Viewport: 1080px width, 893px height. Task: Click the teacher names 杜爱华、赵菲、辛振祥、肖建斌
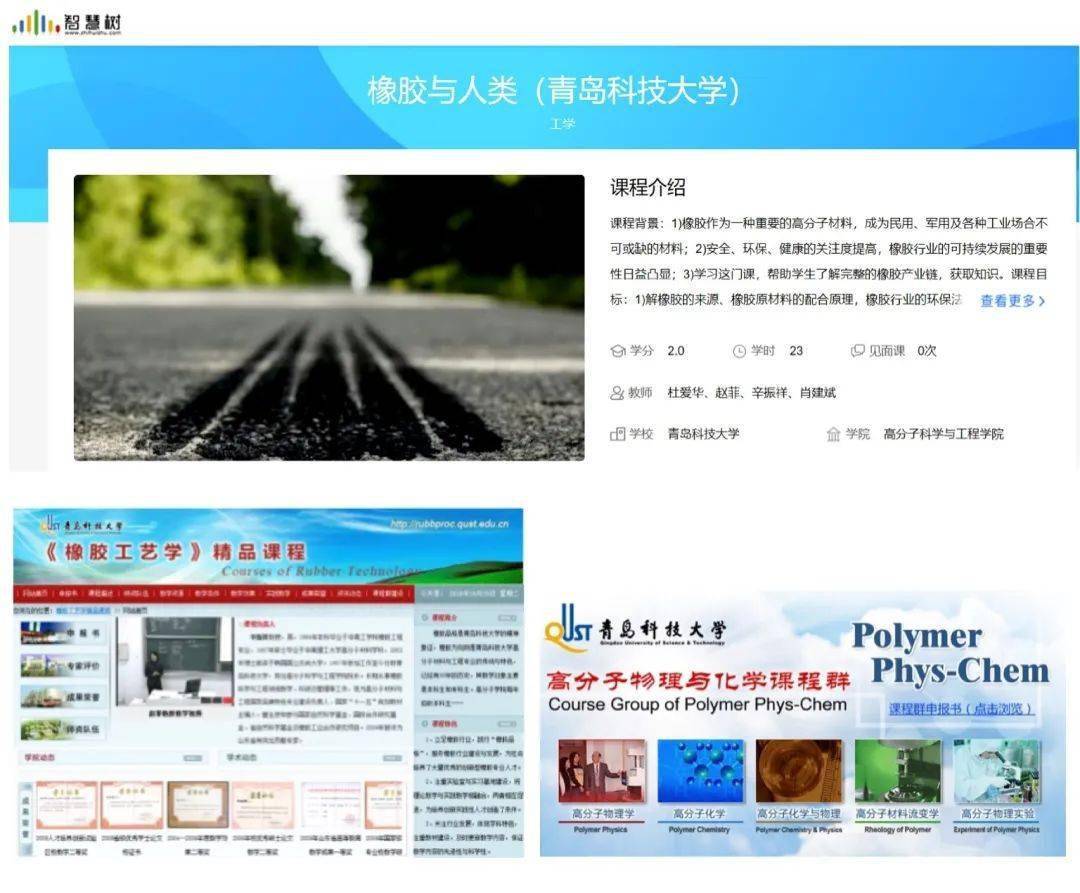click(x=751, y=392)
